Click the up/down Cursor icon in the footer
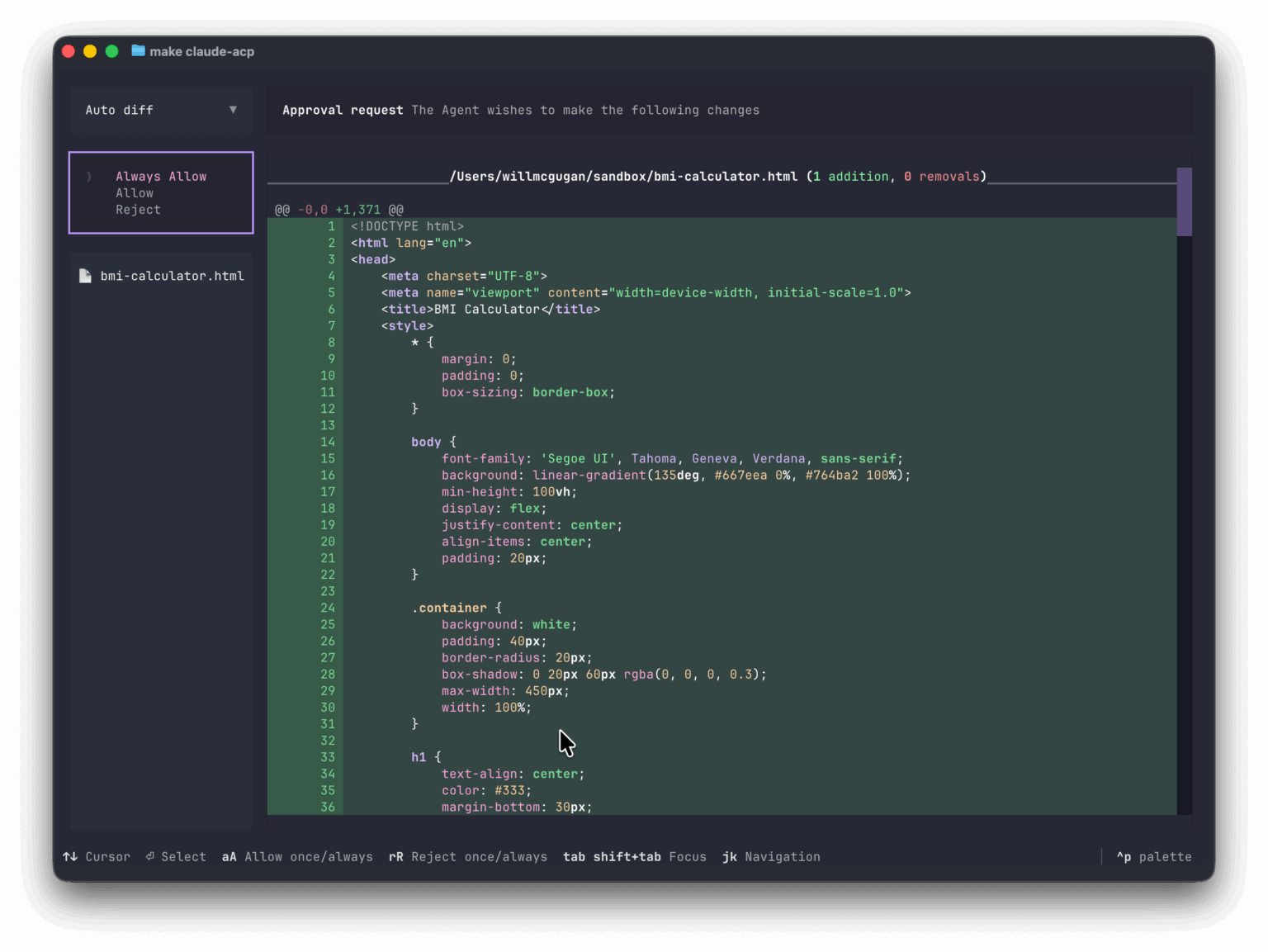 (x=70, y=857)
